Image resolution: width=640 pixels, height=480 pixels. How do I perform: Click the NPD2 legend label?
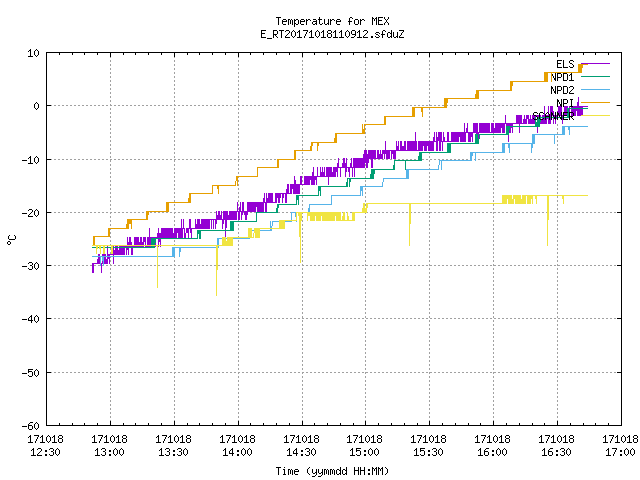click(562, 90)
